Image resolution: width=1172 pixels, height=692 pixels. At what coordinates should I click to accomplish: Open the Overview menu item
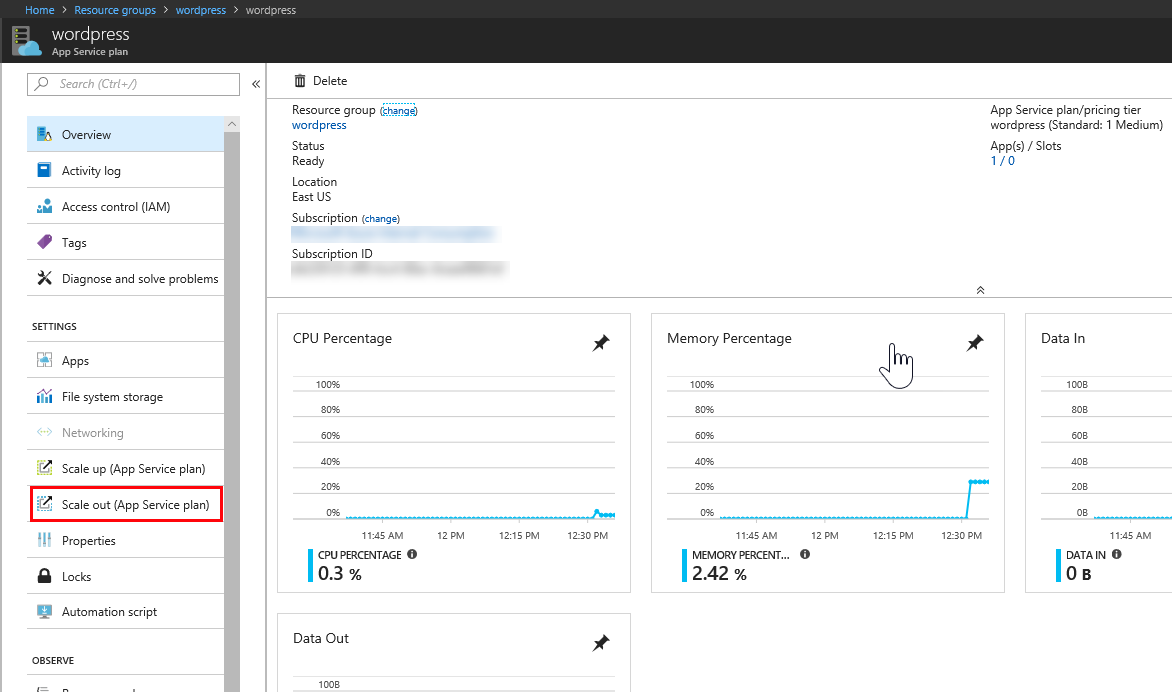click(126, 135)
